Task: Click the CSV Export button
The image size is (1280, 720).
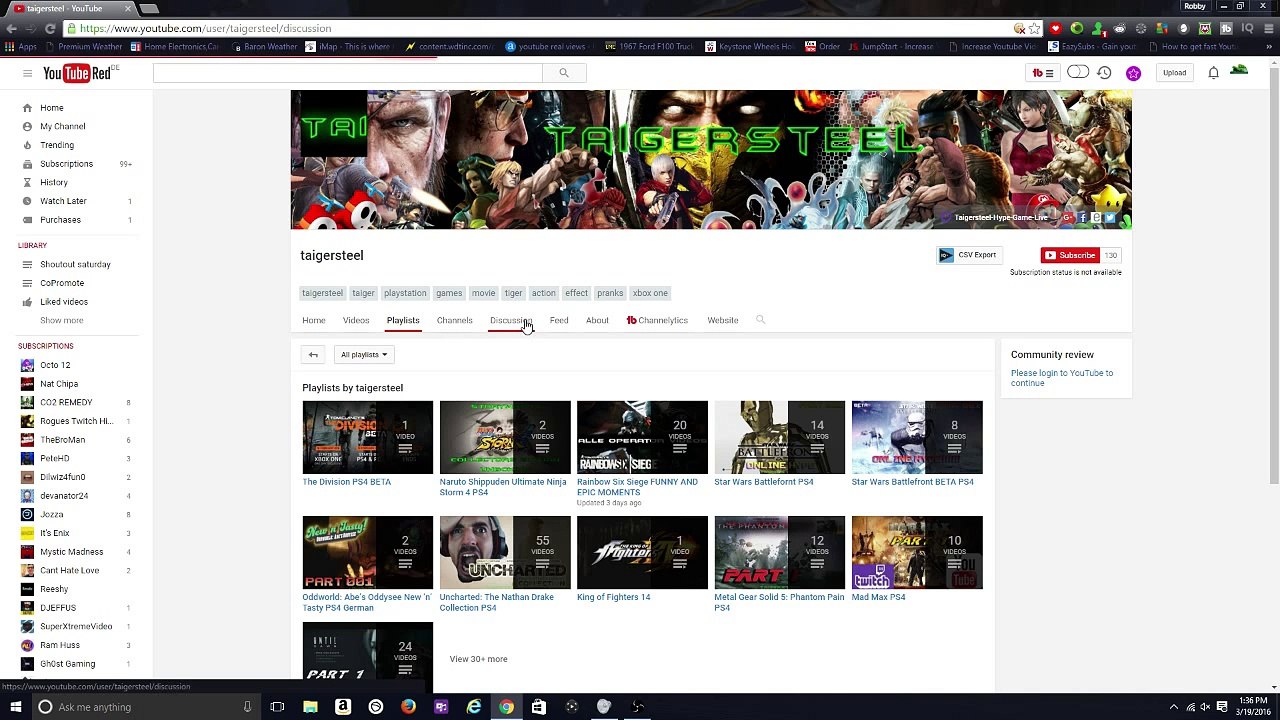Action: tap(968, 255)
